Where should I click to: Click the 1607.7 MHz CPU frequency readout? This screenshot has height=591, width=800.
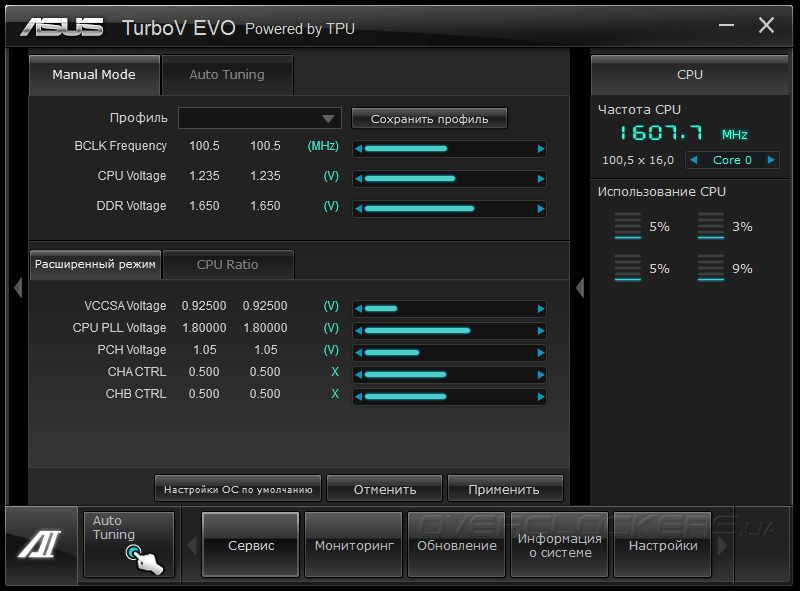coord(683,133)
